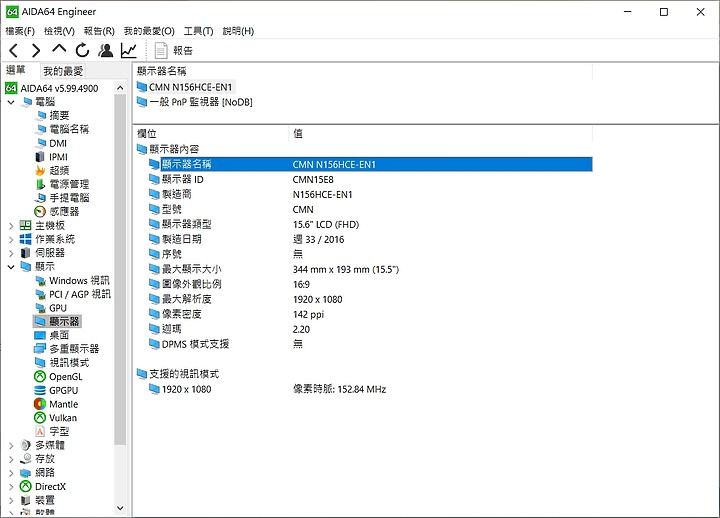Screen dimensions: 720x518
Task: Select 電腦名稱 in the tree
Action: (69, 129)
